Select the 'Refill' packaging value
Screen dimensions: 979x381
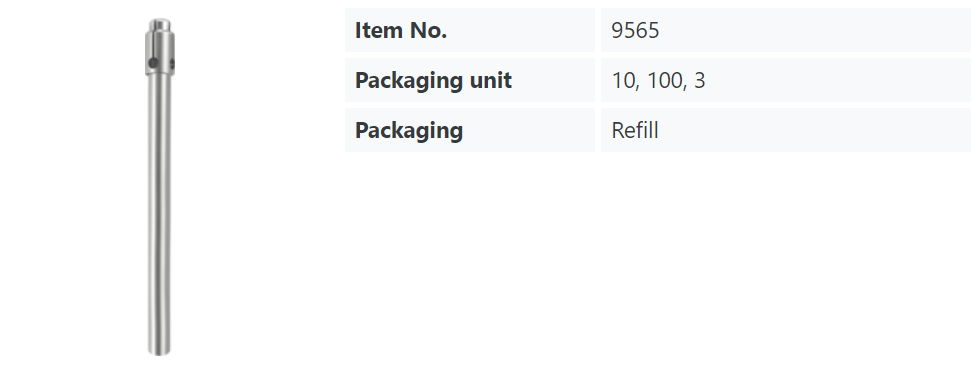pos(635,131)
